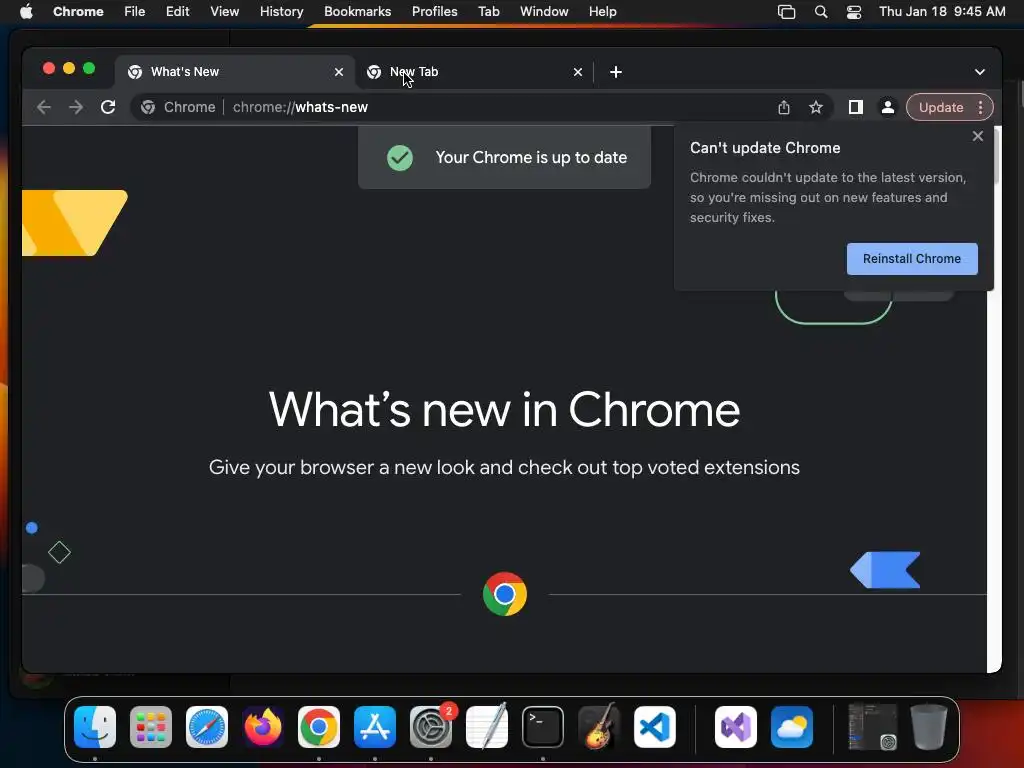The image size is (1024, 768).
Task: Switch to the New Tab tab
Action: [475, 72]
